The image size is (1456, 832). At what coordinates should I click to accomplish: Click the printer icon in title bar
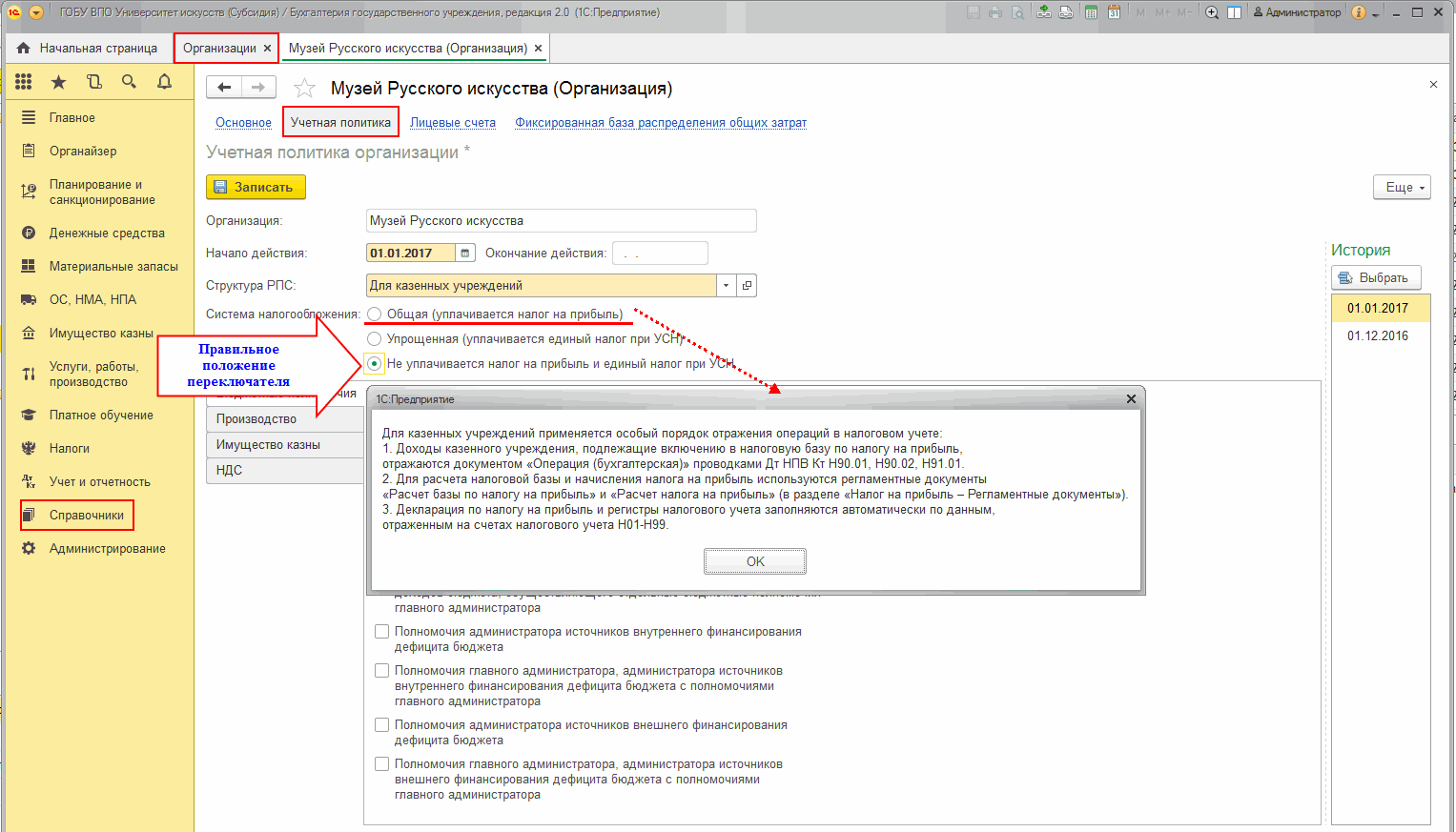click(995, 12)
